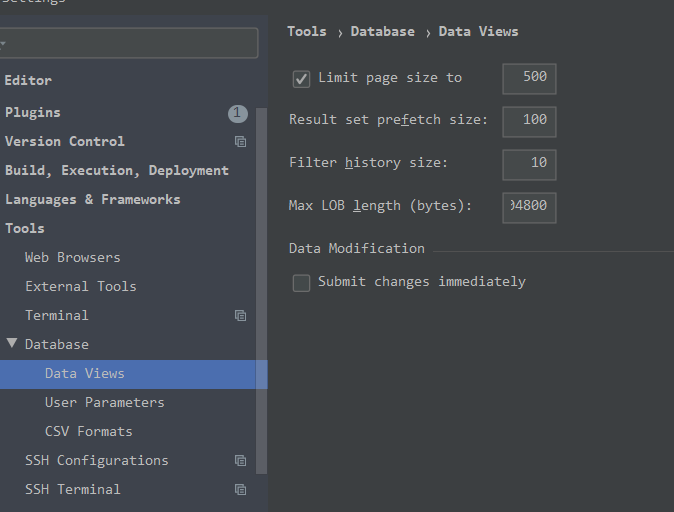The width and height of the screenshot is (674, 512).
Task: Select Build, Execution, Deployment category
Action: (x=116, y=171)
